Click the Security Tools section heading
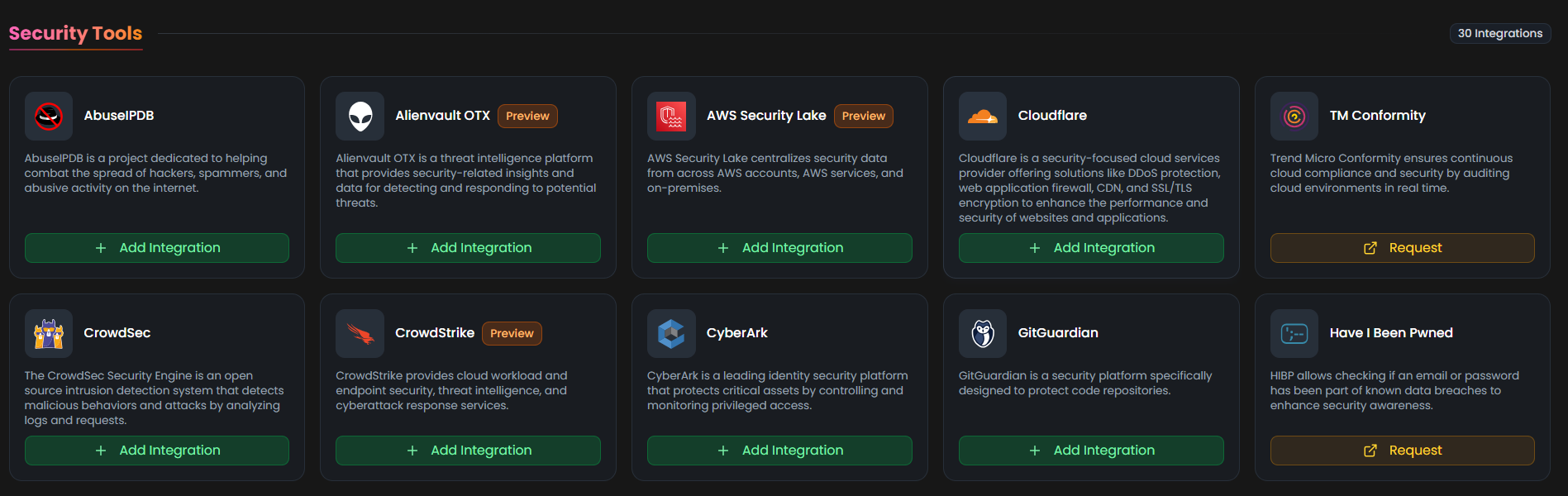This screenshot has width=1568, height=496. coord(75,33)
